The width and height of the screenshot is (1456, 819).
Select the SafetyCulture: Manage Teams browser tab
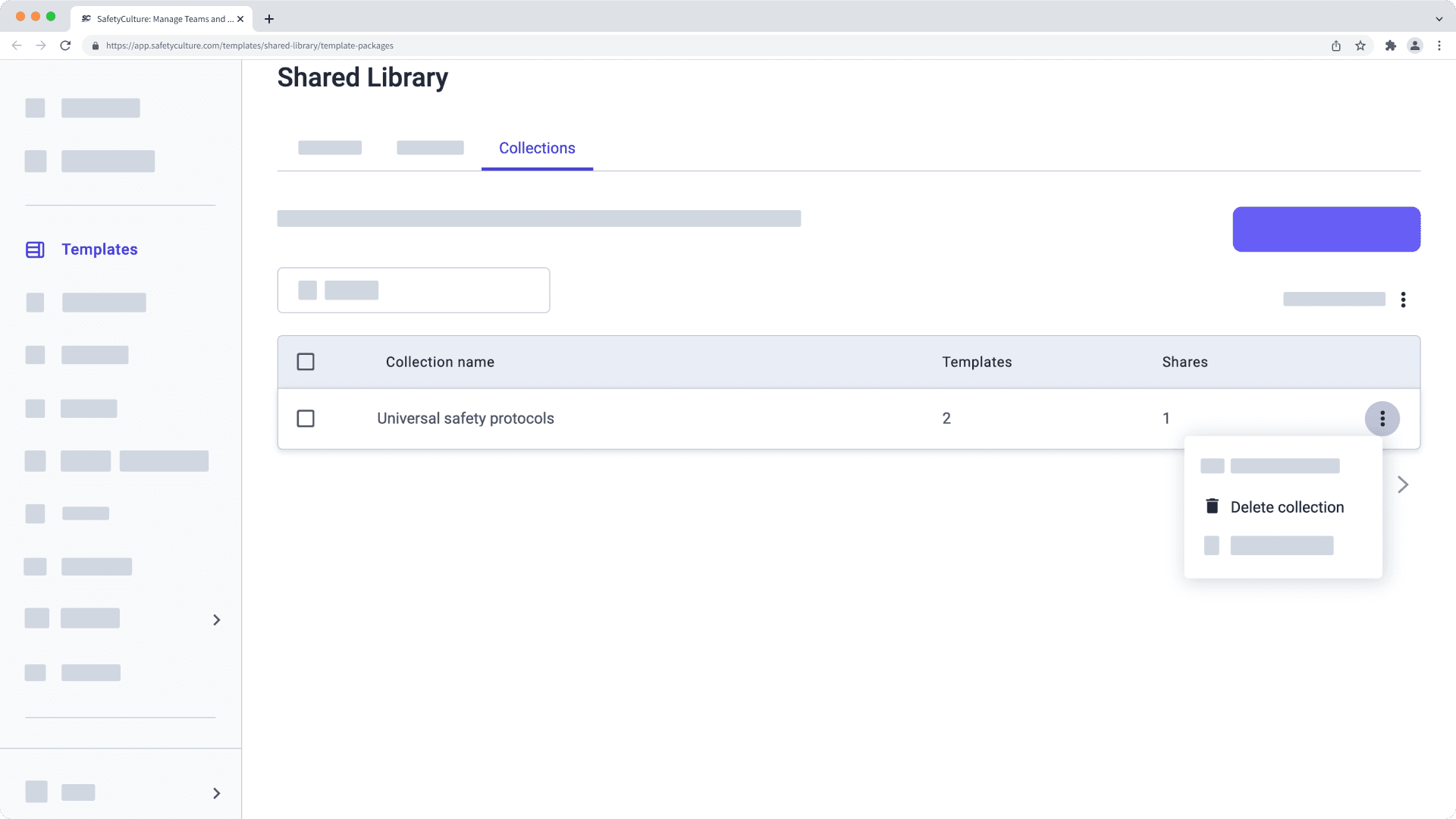(x=162, y=19)
